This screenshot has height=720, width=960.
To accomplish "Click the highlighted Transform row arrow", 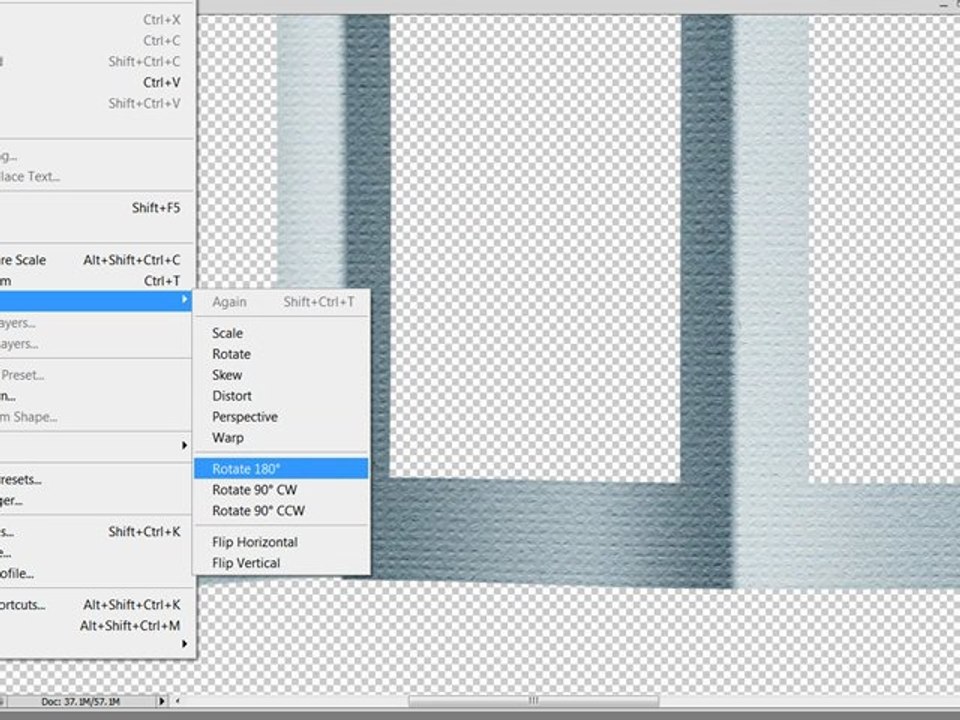I will pos(184,299).
